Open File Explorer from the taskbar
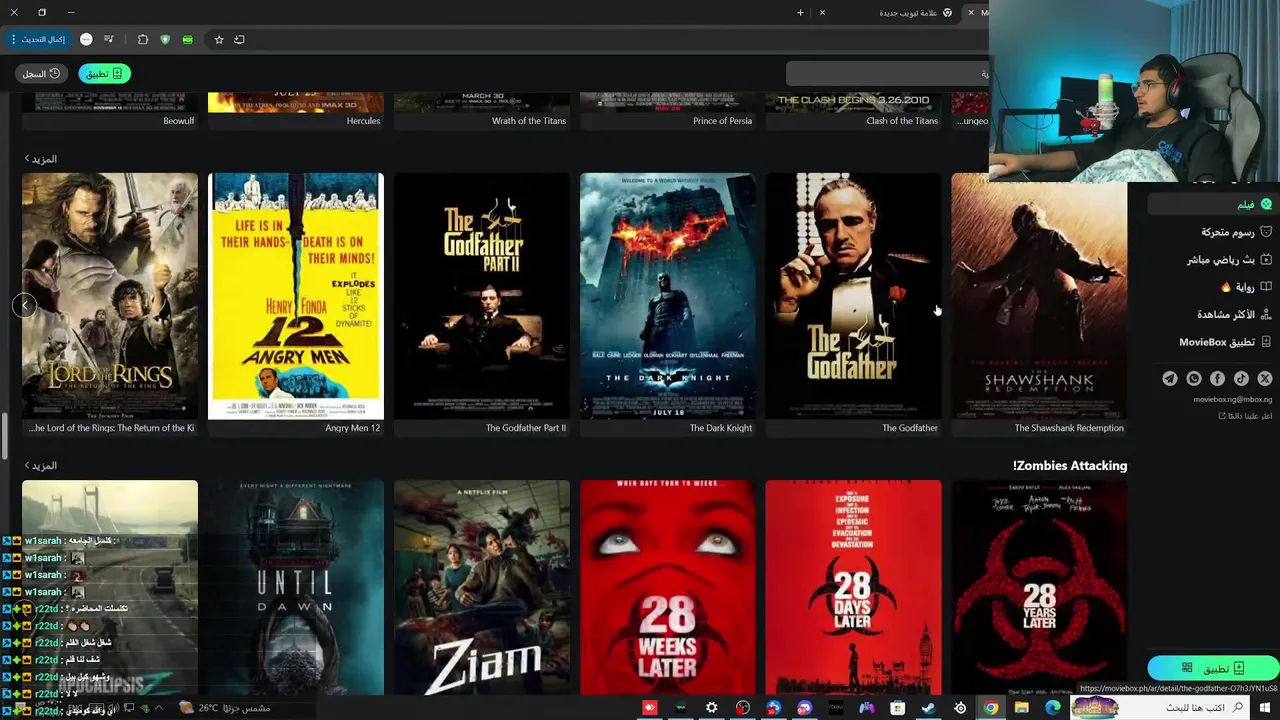1280x720 pixels. [1021, 708]
